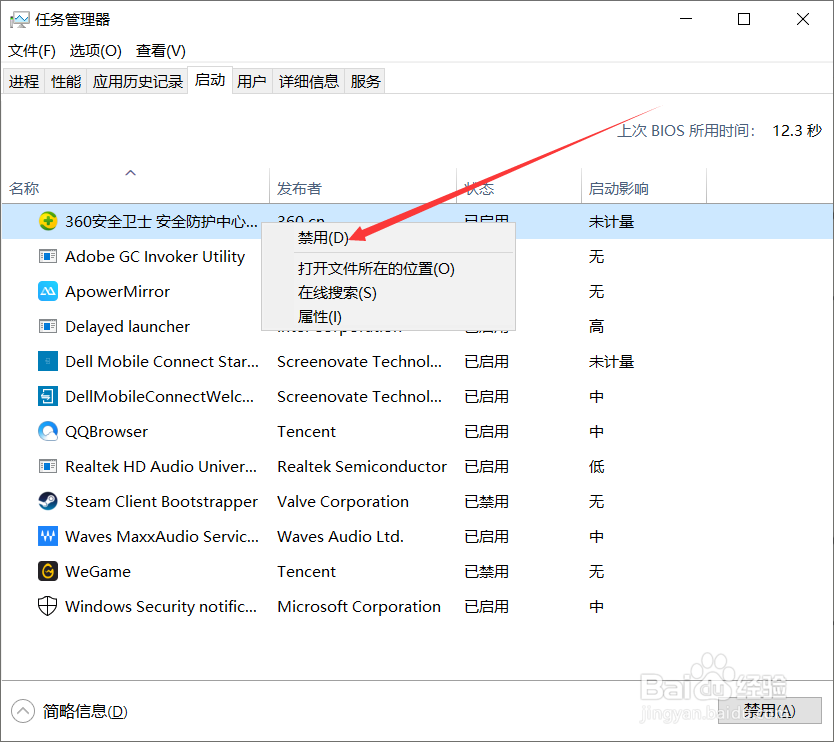This screenshot has height=742, width=834.
Task: Open the 选项(O) menu
Action: point(96,51)
